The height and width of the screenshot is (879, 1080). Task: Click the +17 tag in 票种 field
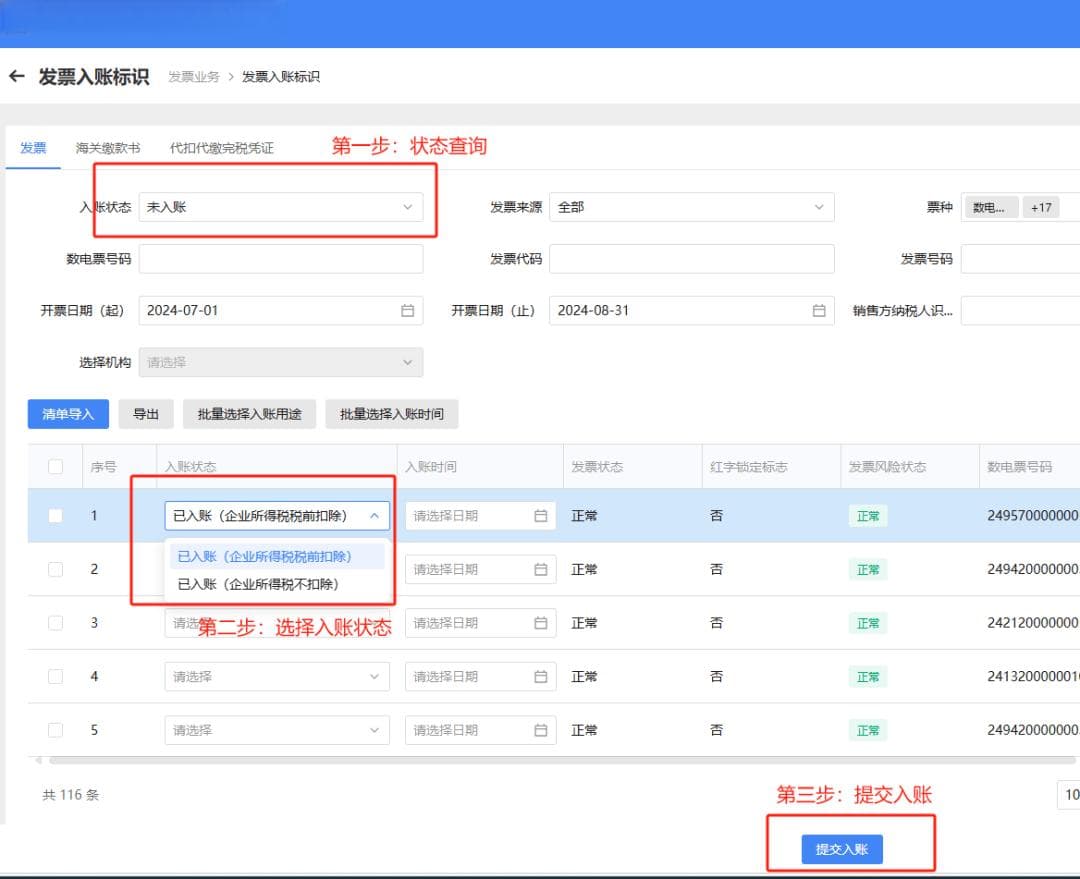click(x=1041, y=207)
